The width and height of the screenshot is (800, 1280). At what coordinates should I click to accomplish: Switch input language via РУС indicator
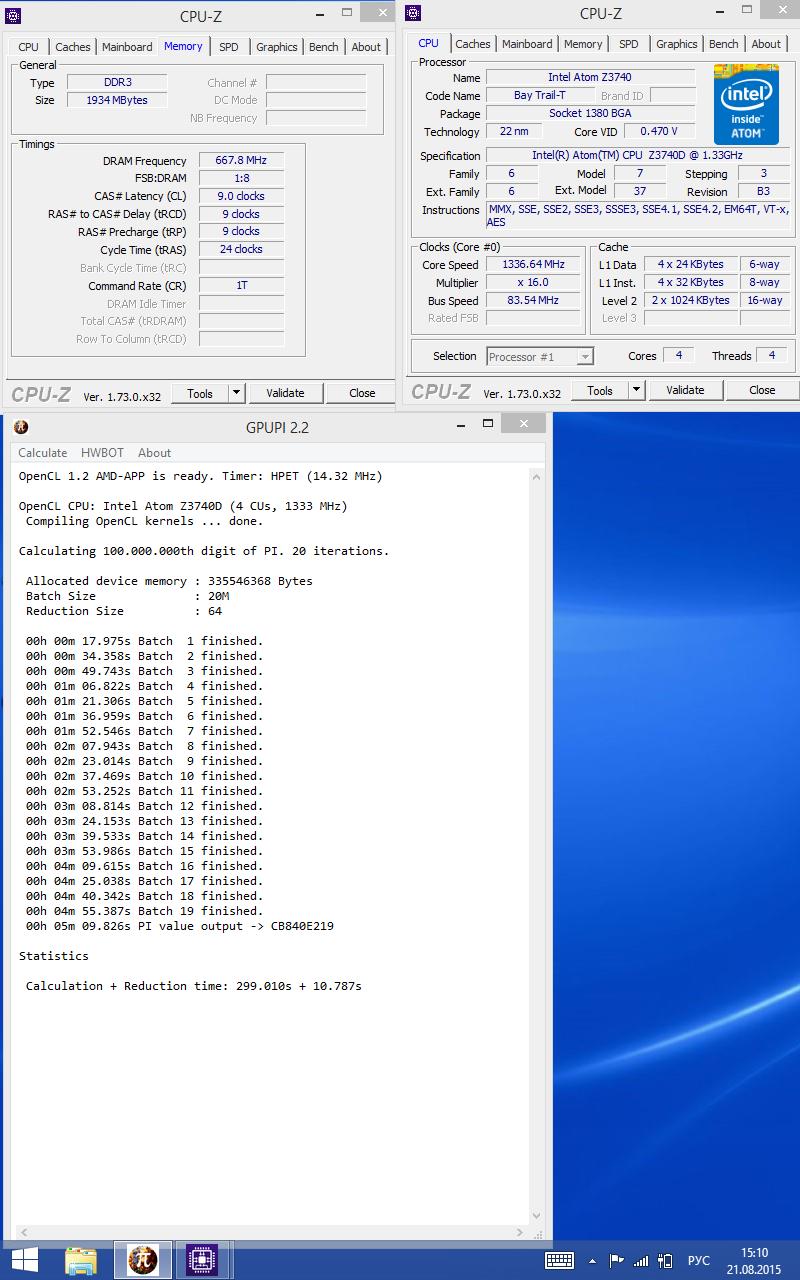click(700, 1261)
